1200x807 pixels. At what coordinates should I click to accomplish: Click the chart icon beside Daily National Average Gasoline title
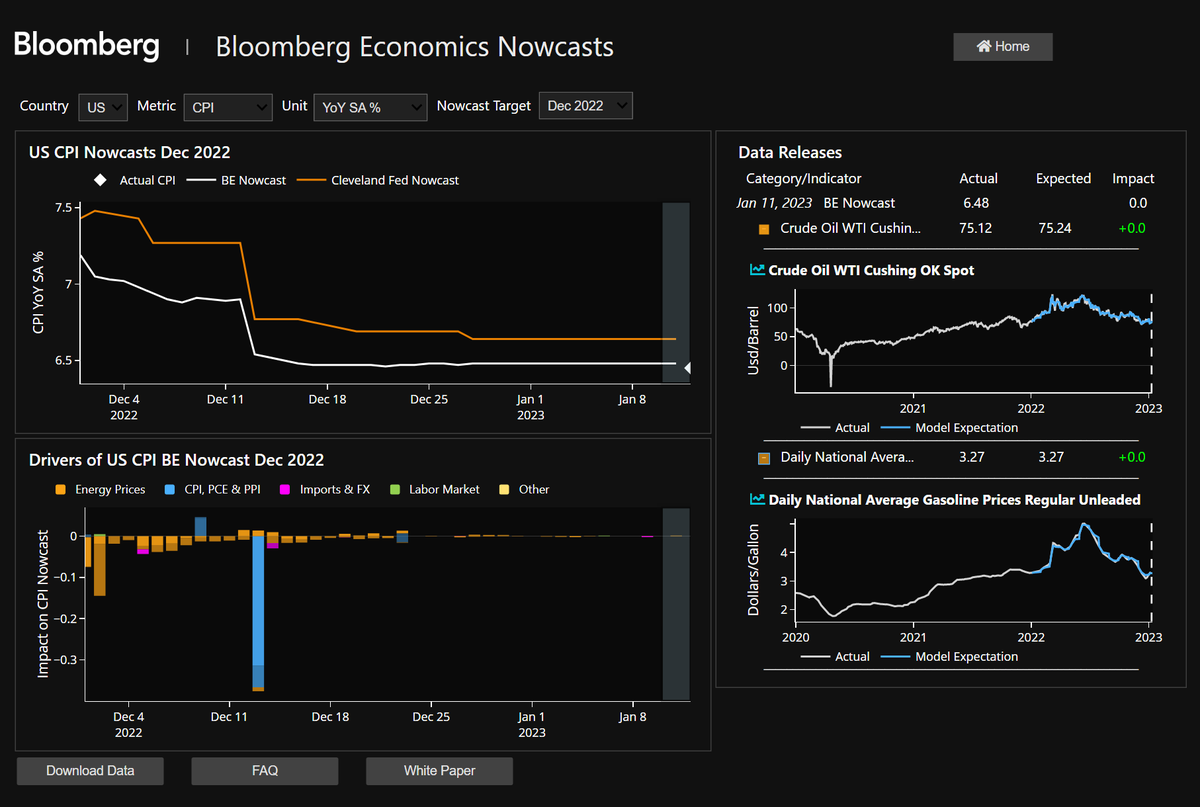coord(757,499)
